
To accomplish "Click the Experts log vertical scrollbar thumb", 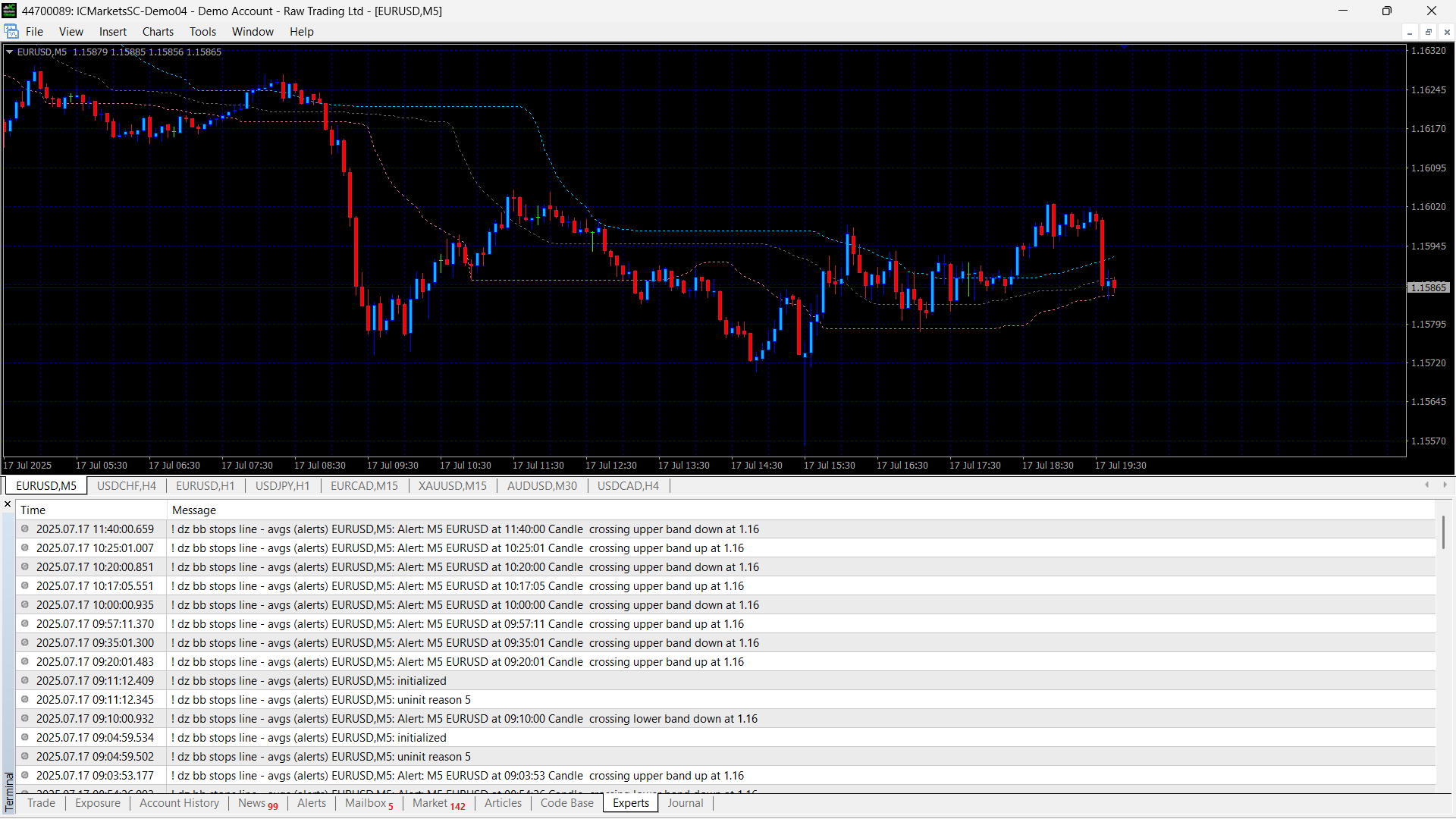I will point(1443,532).
